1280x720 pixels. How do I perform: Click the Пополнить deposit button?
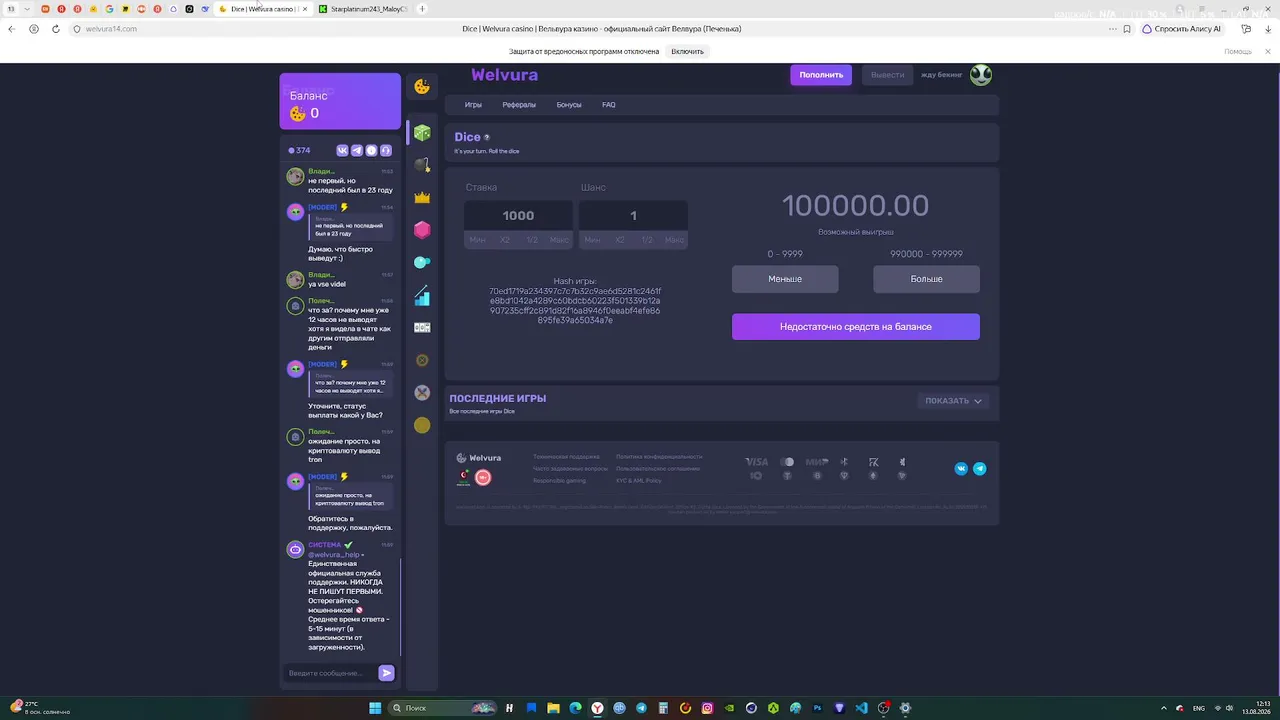click(821, 75)
